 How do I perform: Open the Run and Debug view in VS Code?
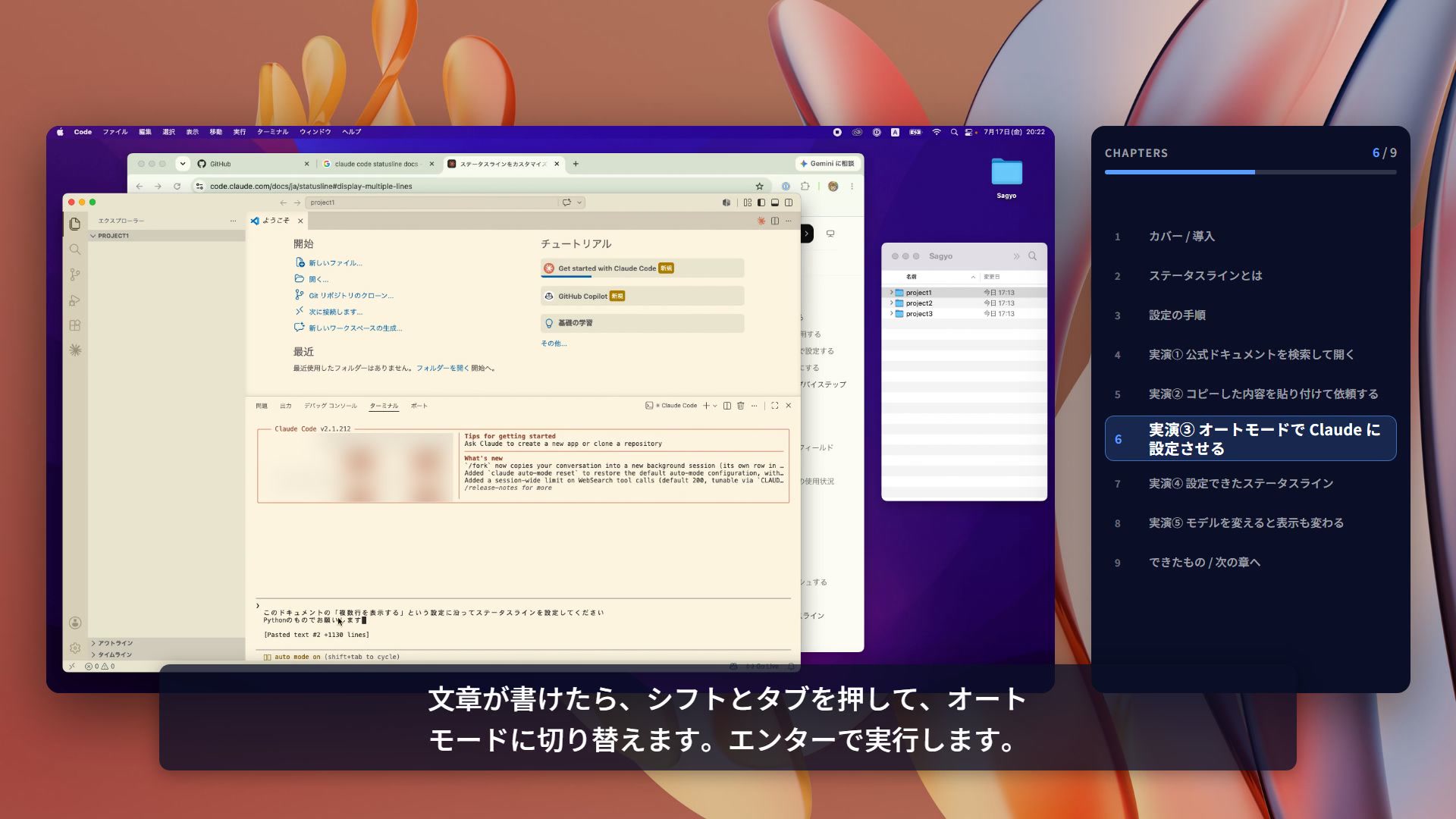(x=75, y=300)
